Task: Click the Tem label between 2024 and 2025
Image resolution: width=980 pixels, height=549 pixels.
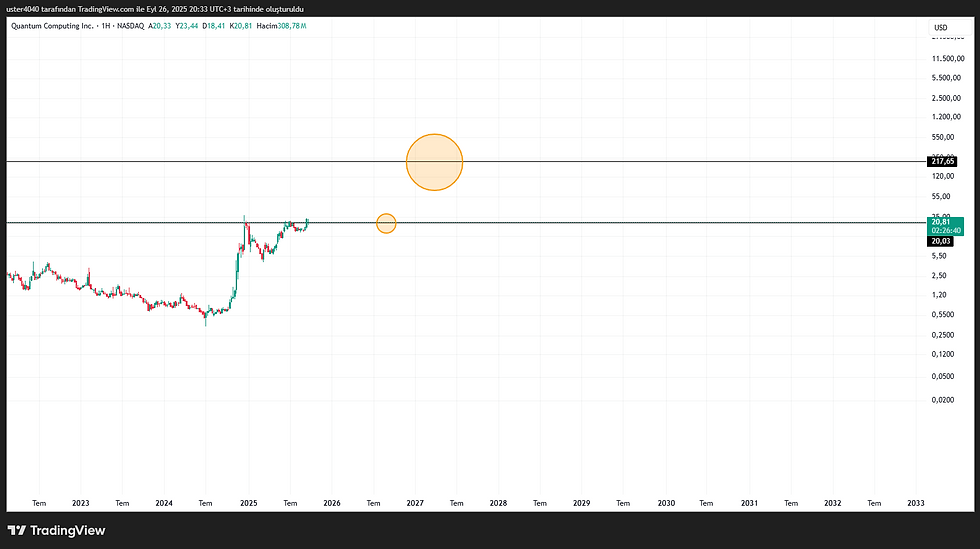Action: [206, 503]
